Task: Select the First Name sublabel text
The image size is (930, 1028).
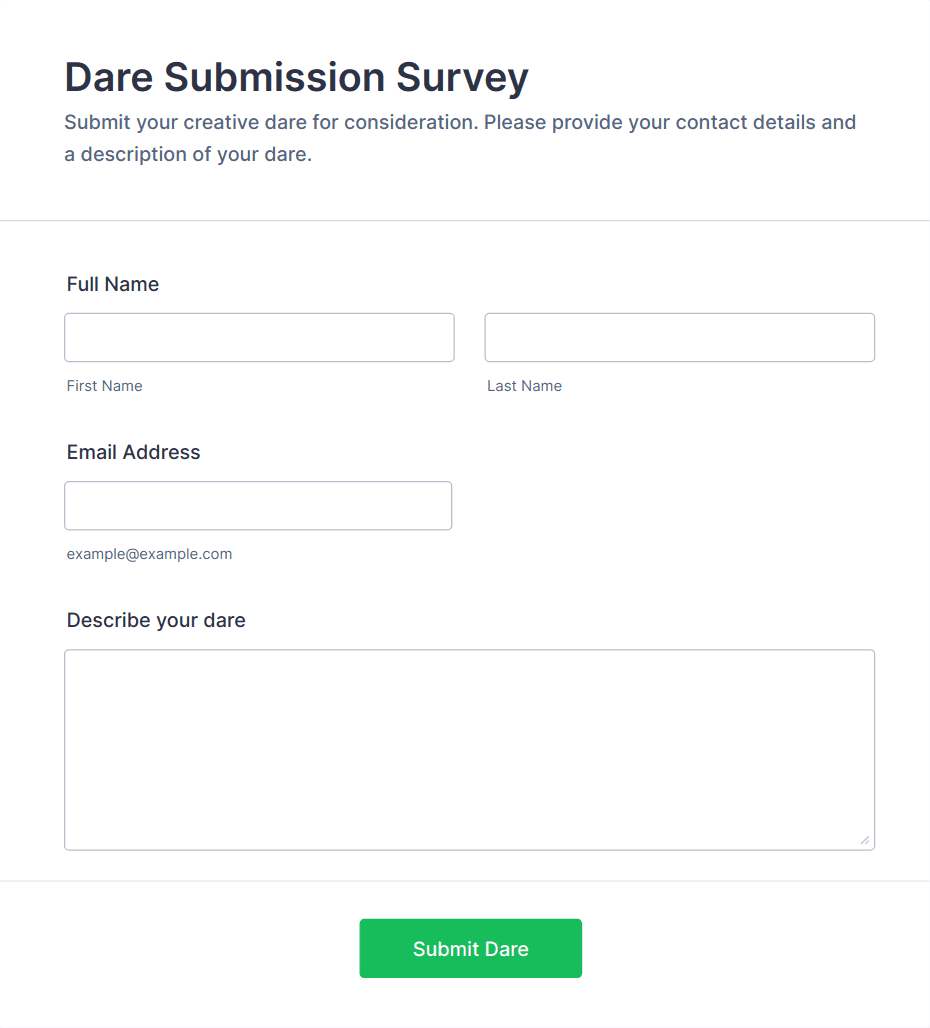Action: point(105,386)
